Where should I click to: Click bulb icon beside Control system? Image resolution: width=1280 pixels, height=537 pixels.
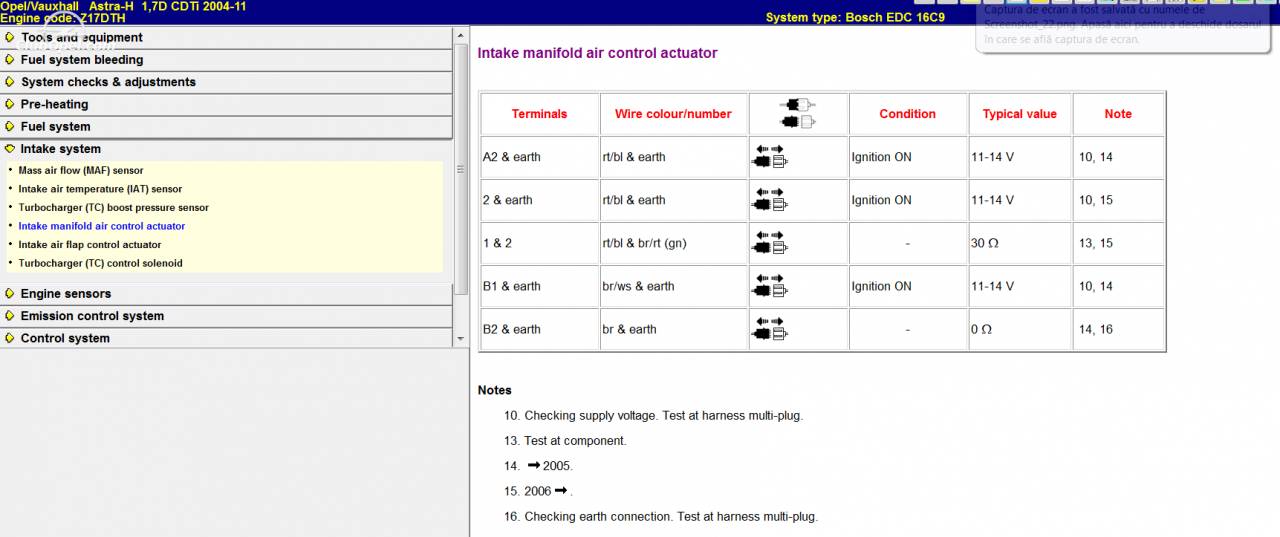(x=10, y=338)
